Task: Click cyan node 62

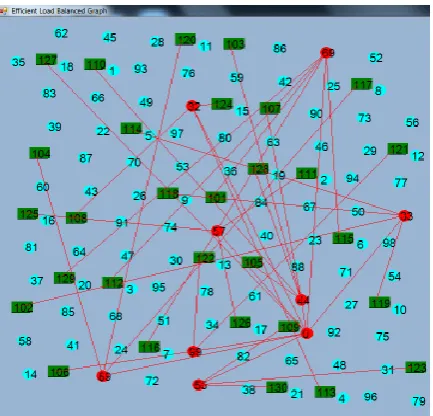Action: (61, 33)
